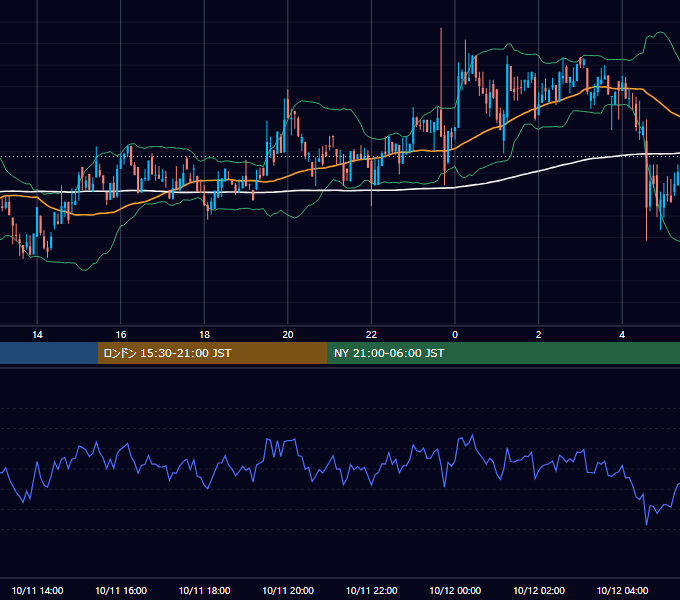Viewport: 680px width, 600px height.
Task: Click the 10/11 16:00 timestamp label
Action: 121,590
